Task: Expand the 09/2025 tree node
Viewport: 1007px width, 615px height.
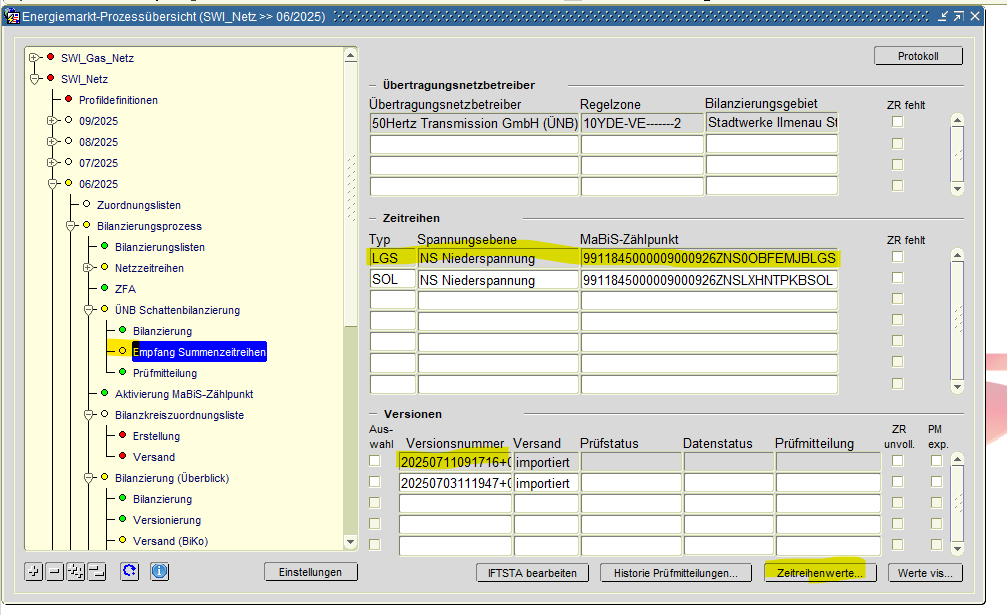Action: point(53,121)
